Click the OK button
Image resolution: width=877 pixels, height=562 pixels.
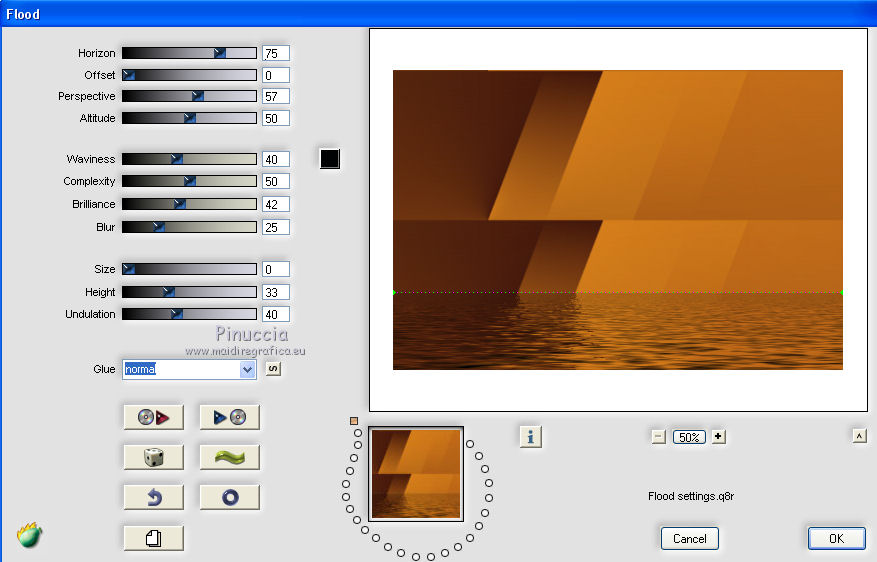coord(837,539)
